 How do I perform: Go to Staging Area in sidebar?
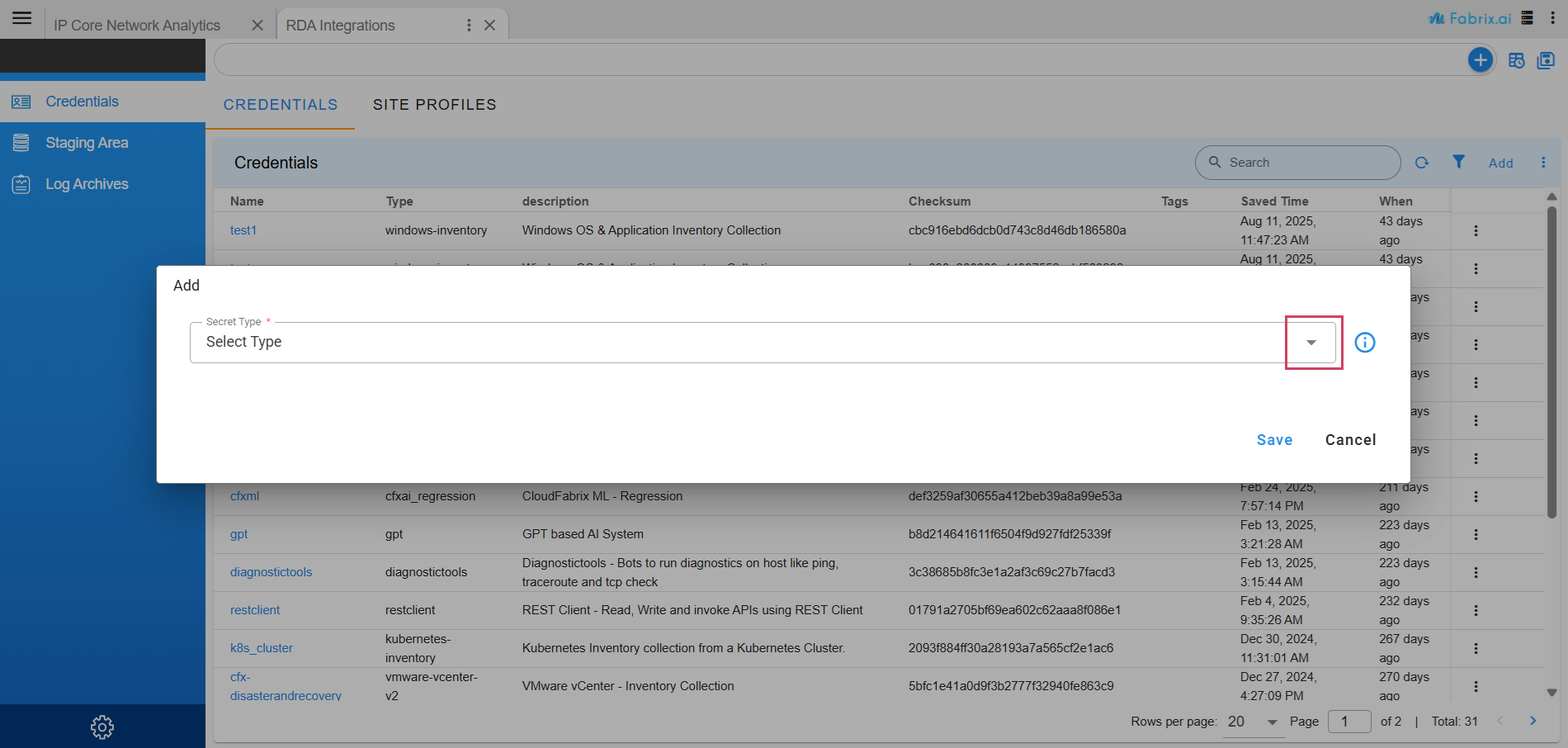tap(102, 143)
